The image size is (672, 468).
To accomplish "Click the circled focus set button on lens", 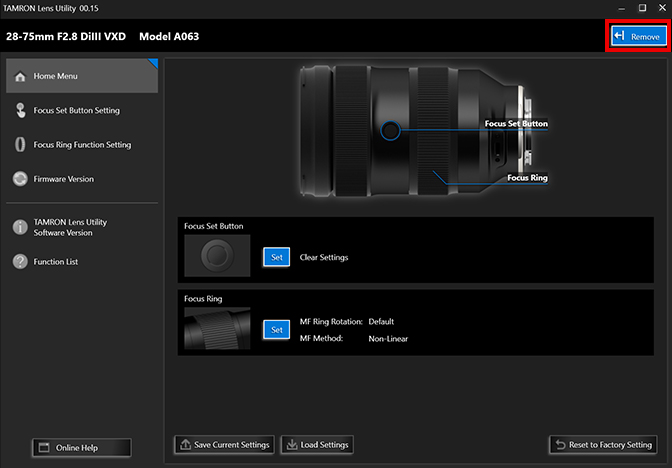I will [x=390, y=130].
